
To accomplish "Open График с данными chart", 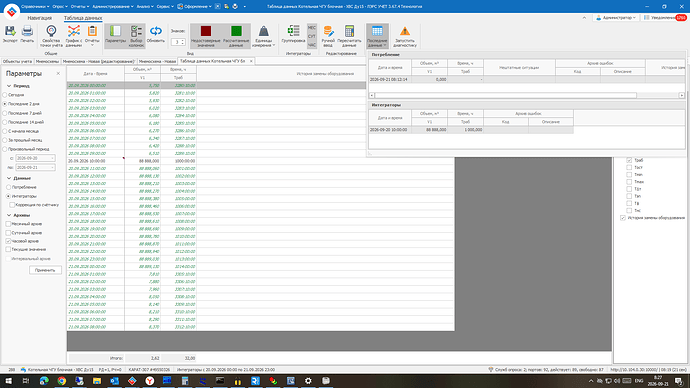I will (x=73, y=36).
